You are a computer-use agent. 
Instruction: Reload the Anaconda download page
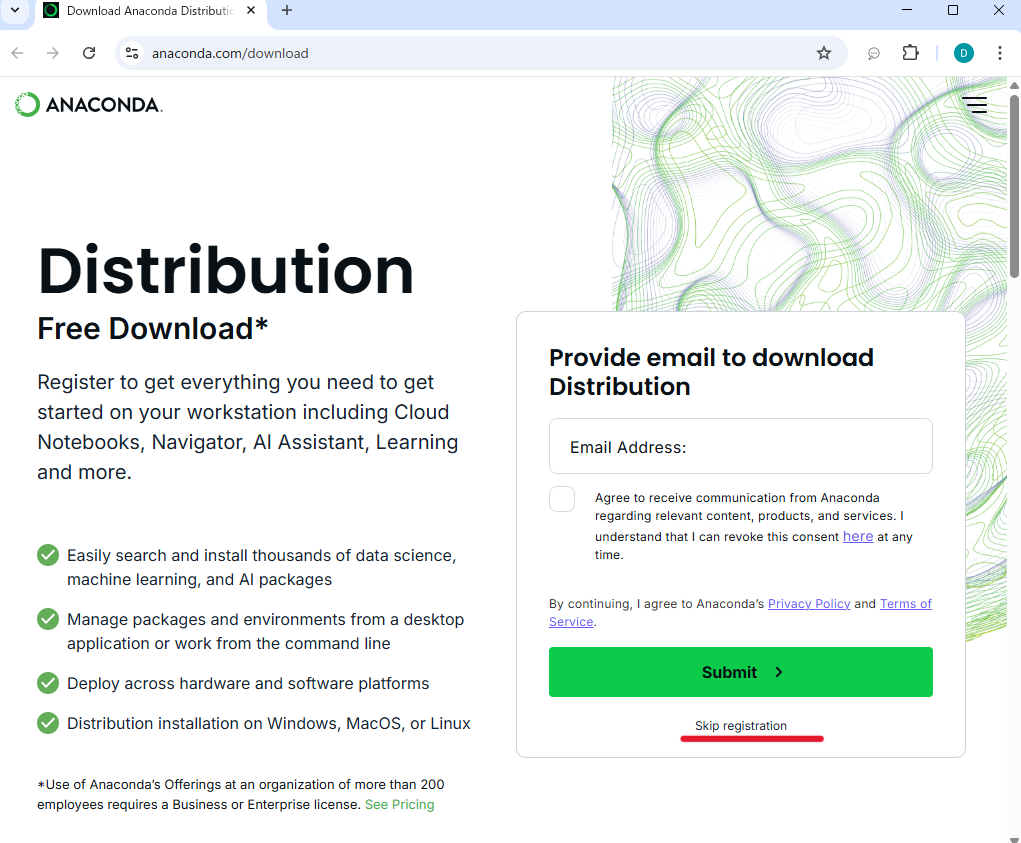coord(89,53)
